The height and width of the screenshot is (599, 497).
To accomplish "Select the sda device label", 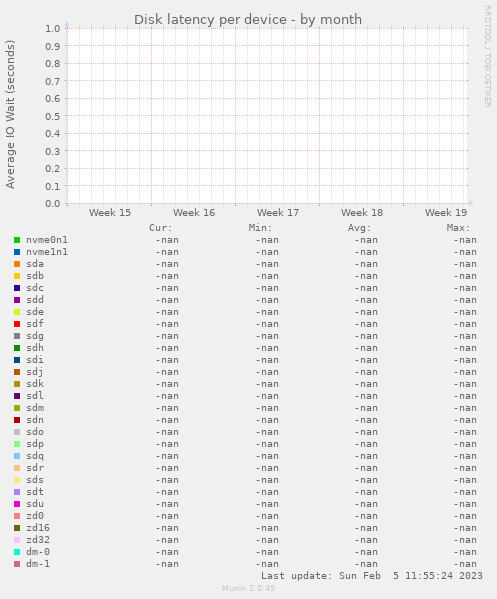I will 35,264.
